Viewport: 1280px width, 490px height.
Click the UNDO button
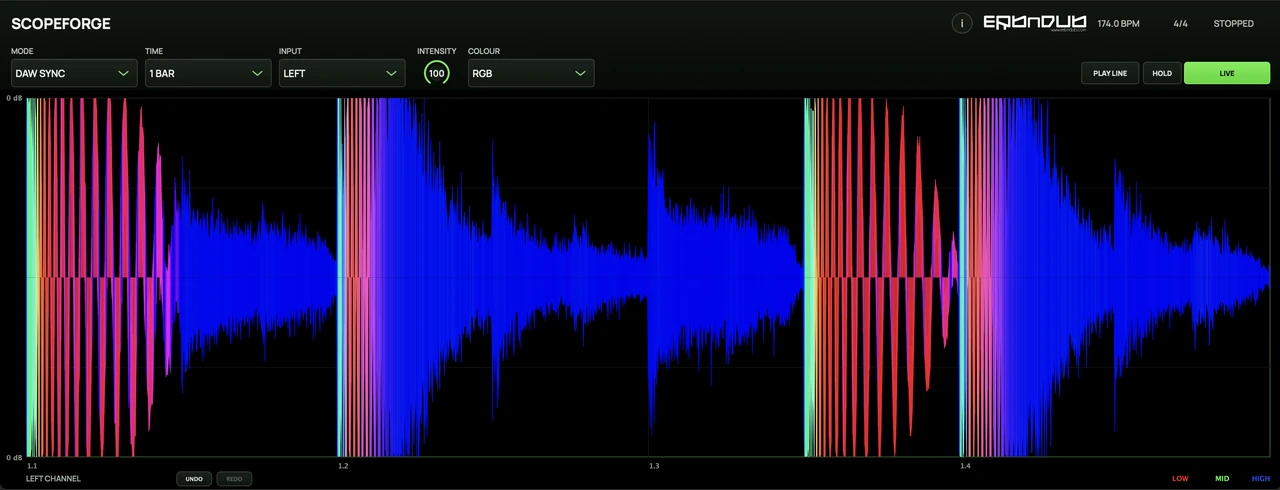(194, 479)
